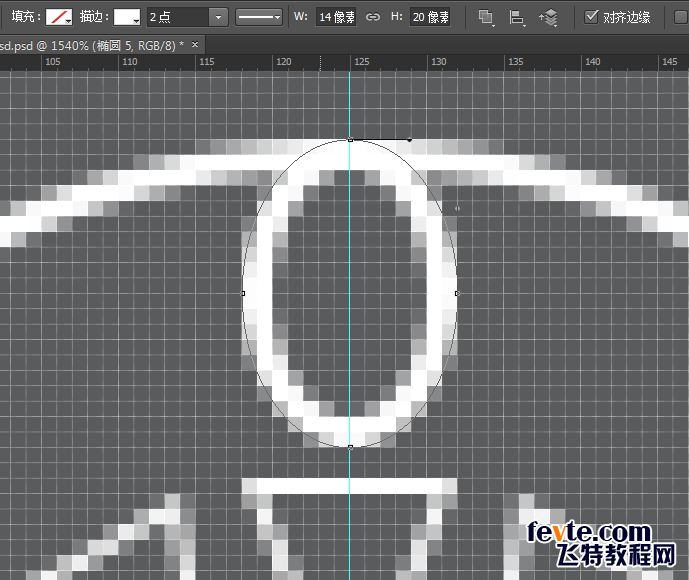This screenshot has height=580, width=689.
Task: Click the W width input field
Action: coord(337,17)
